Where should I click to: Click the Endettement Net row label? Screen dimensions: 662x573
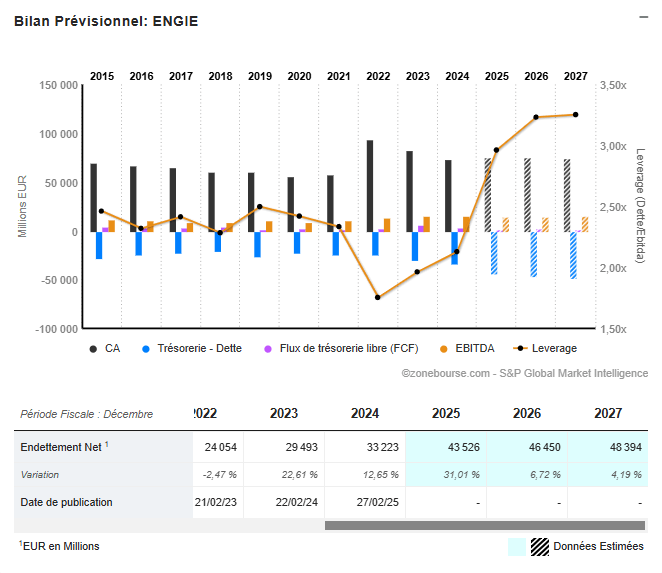65,447
